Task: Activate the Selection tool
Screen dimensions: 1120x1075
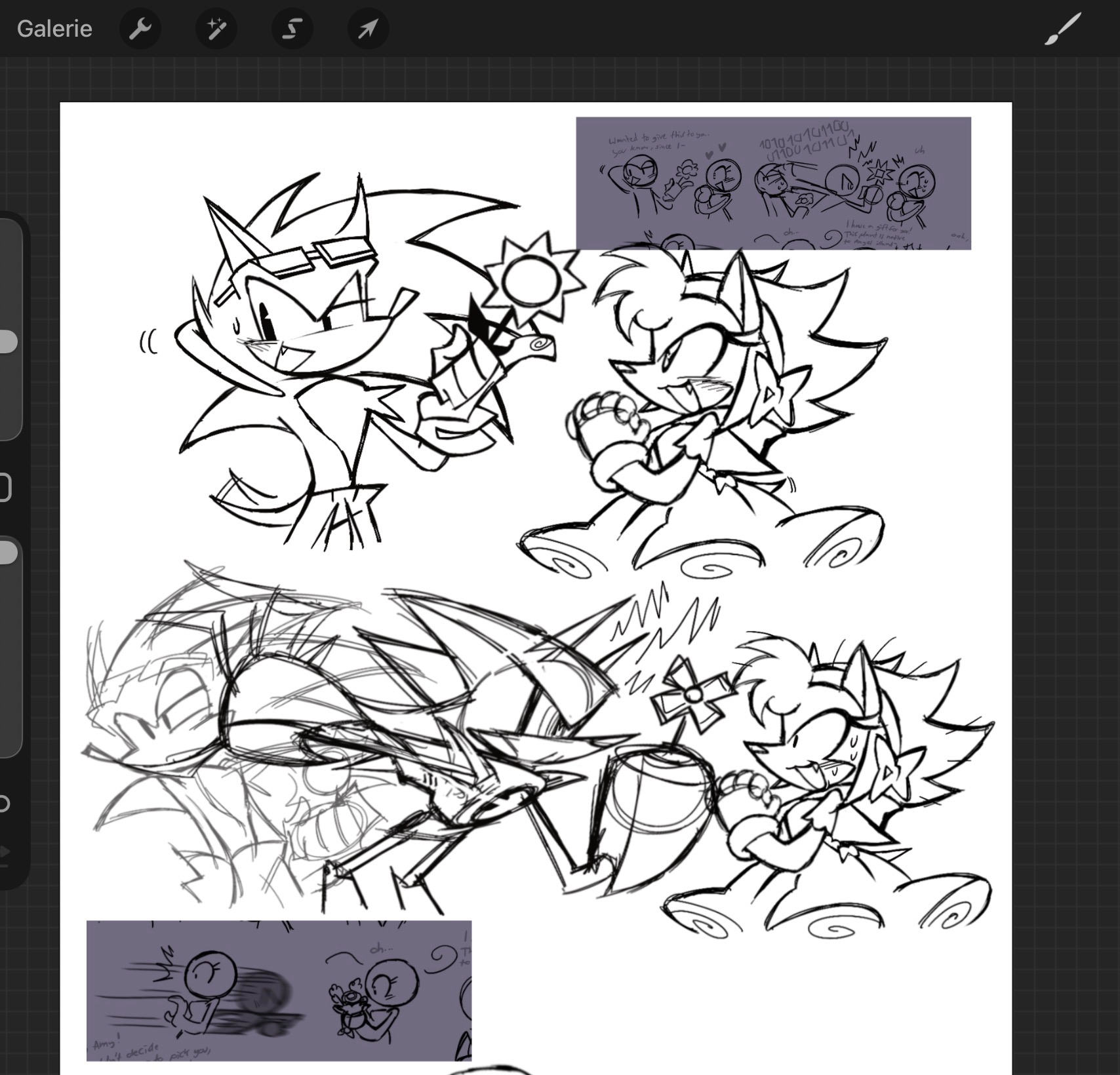Action: 292,29
